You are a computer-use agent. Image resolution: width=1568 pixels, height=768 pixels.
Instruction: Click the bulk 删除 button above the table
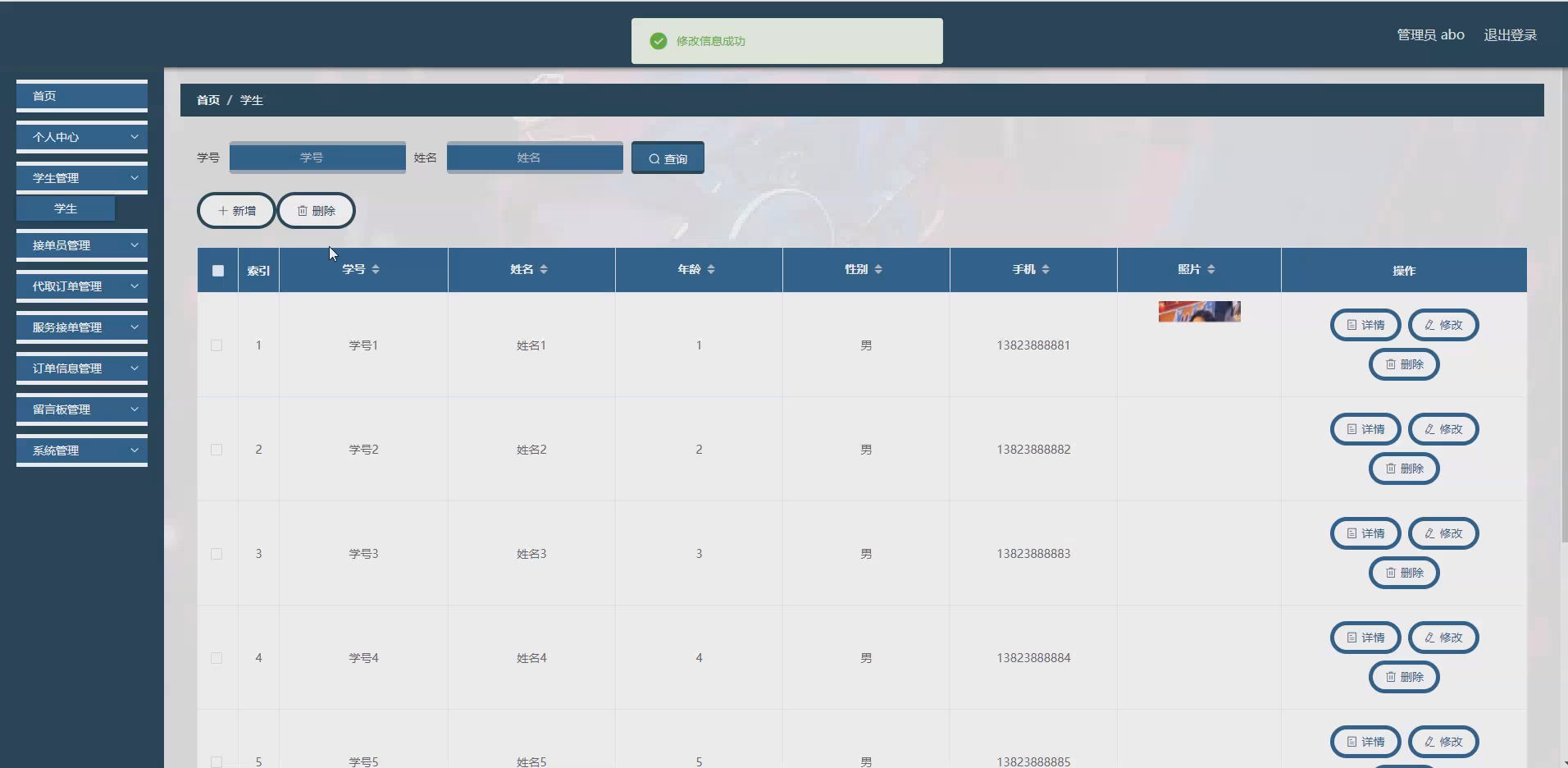coord(316,211)
